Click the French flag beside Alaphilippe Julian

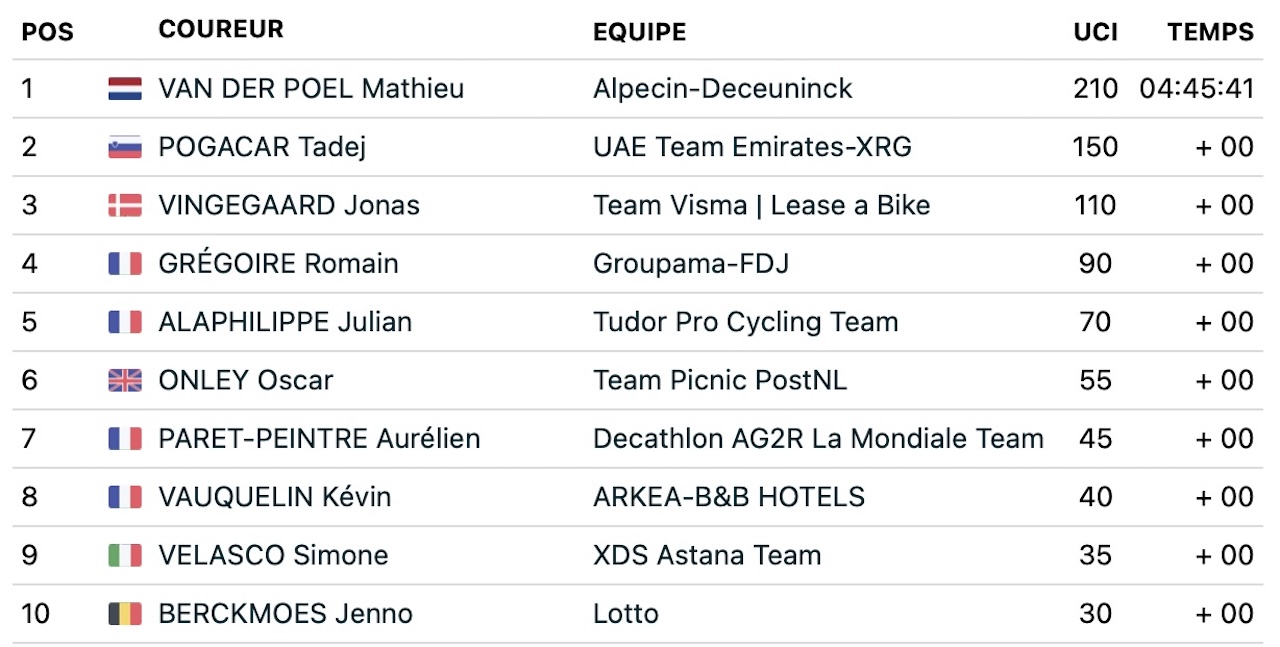coord(125,322)
